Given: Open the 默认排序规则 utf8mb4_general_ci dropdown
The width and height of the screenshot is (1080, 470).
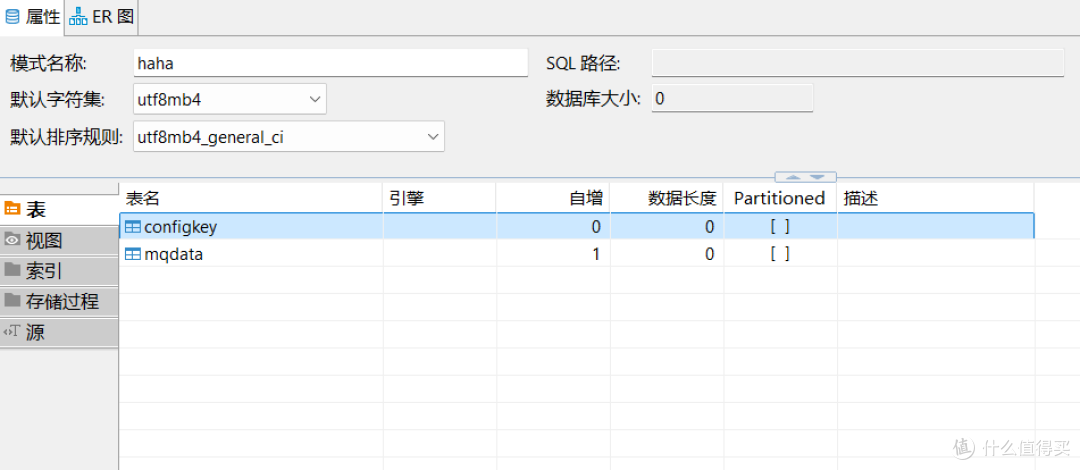Looking at the screenshot, I should pyautogui.click(x=289, y=137).
